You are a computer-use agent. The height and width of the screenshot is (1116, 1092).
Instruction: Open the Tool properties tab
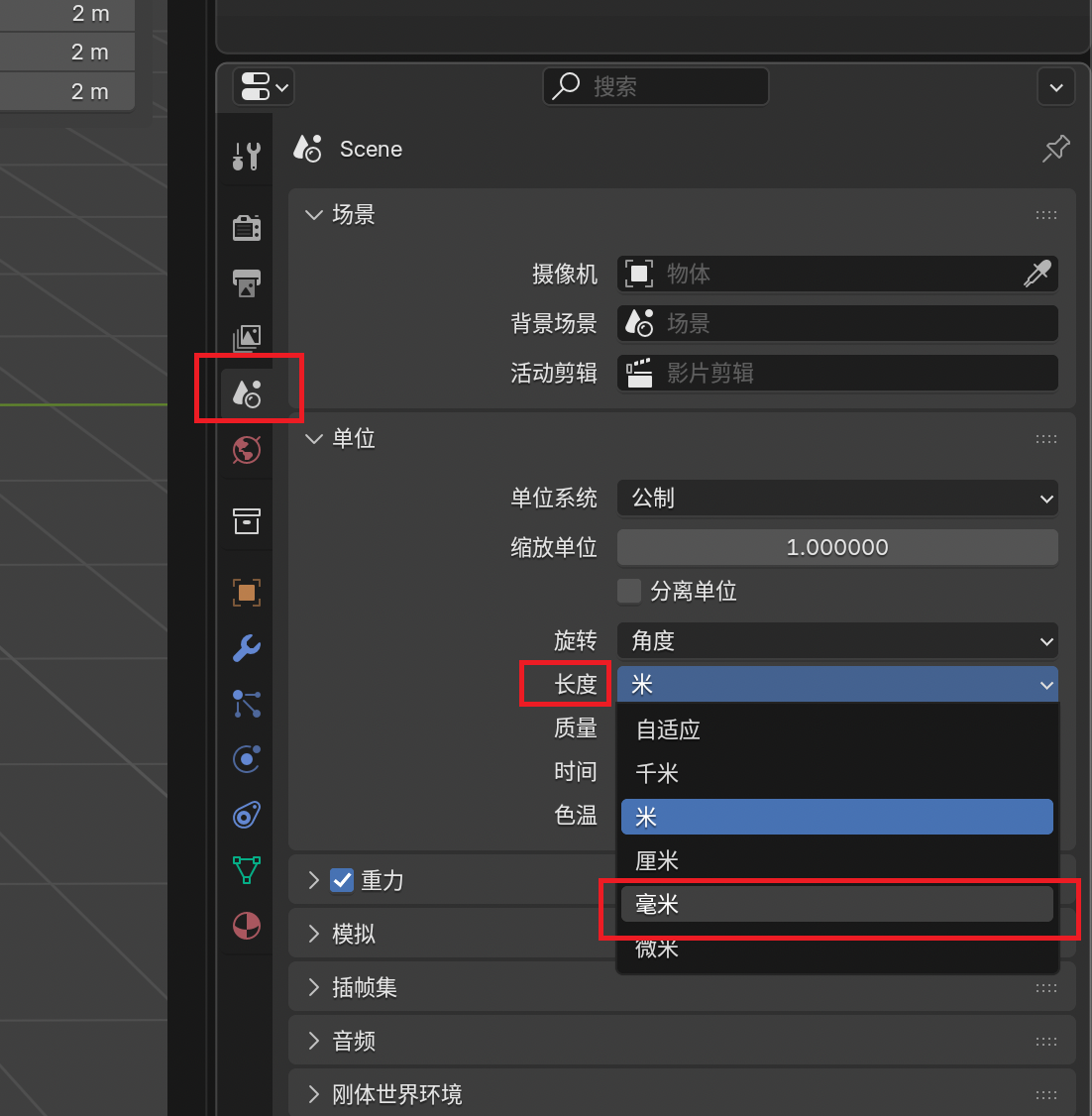(x=247, y=157)
